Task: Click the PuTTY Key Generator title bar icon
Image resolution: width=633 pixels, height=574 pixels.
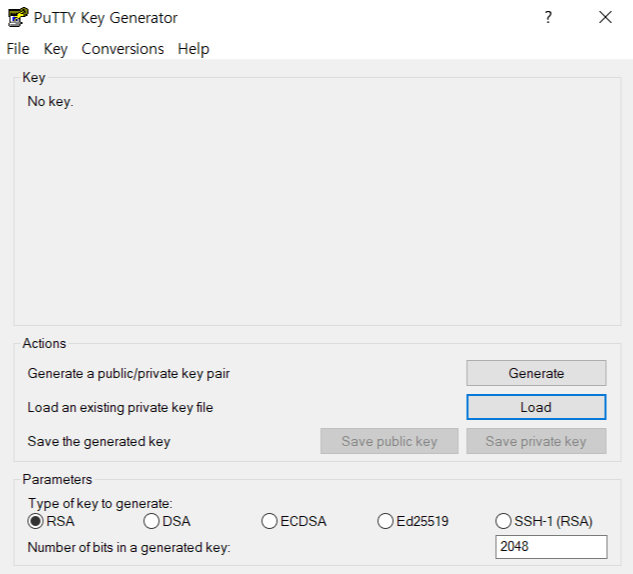Action: coord(18,17)
